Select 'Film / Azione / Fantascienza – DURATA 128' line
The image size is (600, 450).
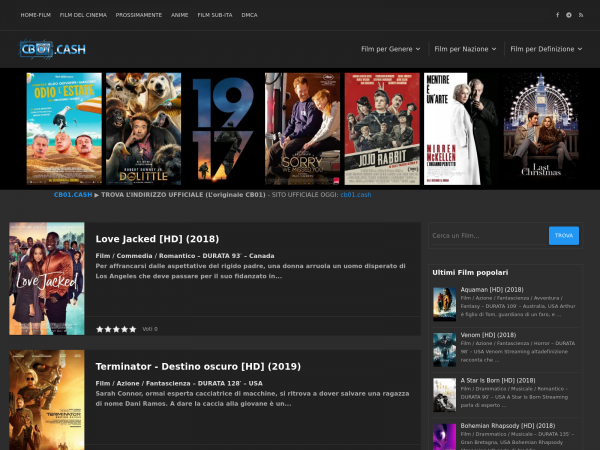pyautogui.click(x=179, y=383)
